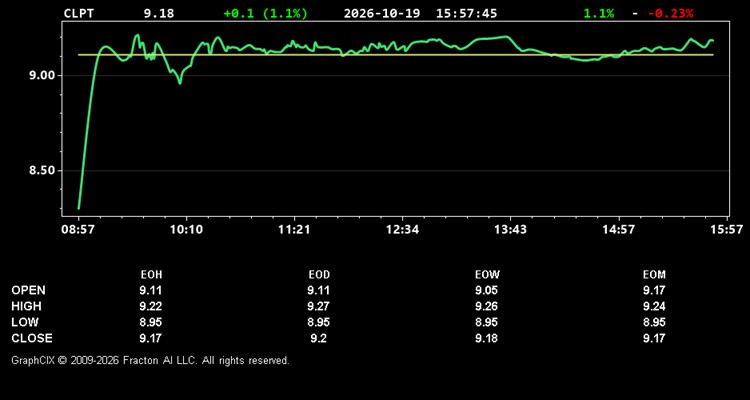The width and height of the screenshot is (750, 400).
Task: Select EOH close value 9.17
Action: [x=151, y=338]
